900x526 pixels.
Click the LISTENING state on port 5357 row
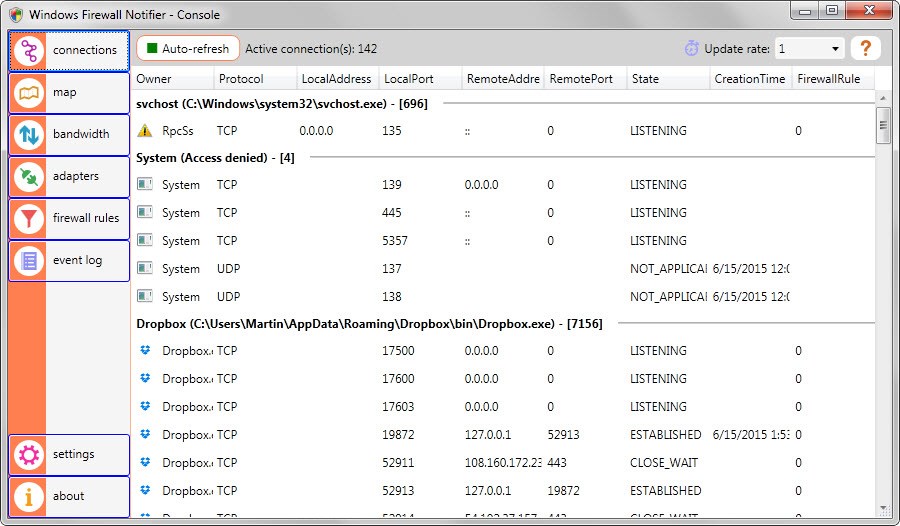click(x=658, y=241)
